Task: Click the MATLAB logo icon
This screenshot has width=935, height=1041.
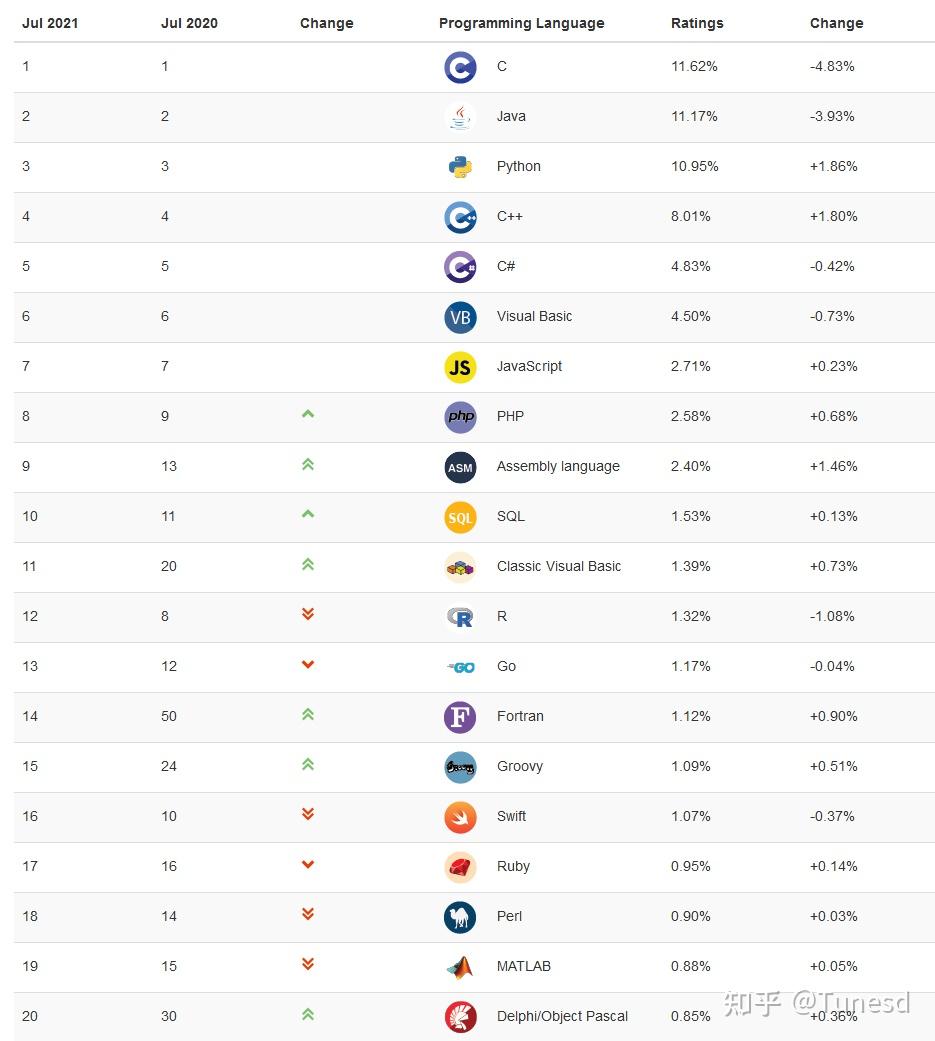Action: [x=460, y=967]
